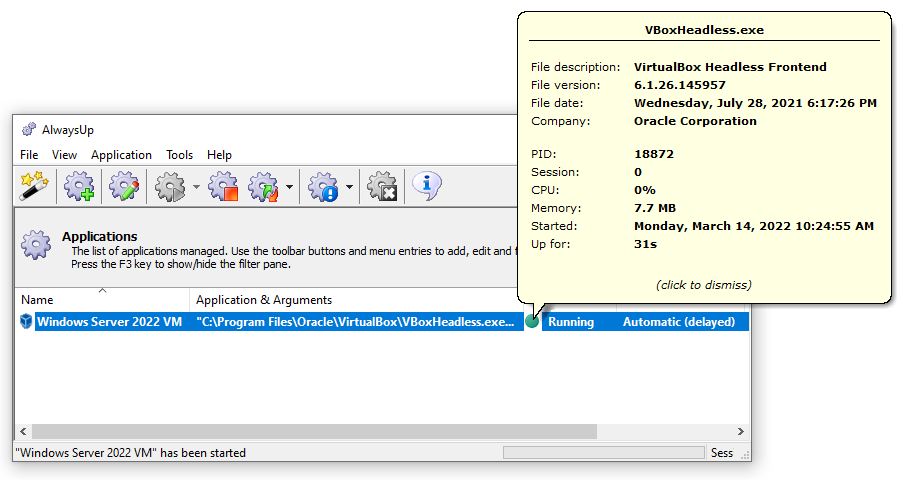
Task: Click the AlwaysUp title bar gear icon
Action: [28, 129]
